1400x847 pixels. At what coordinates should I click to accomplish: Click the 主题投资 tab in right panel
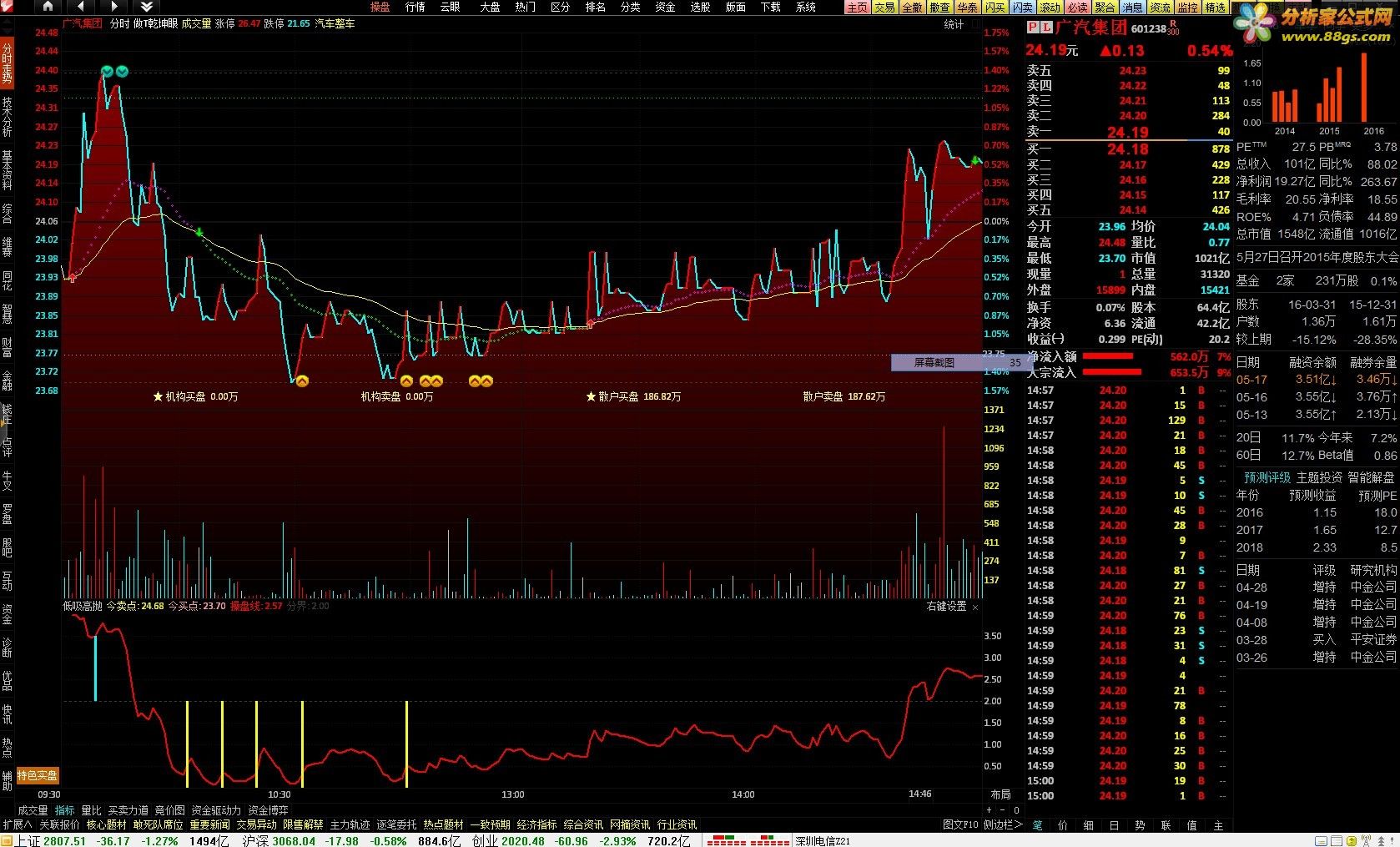click(x=1319, y=477)
